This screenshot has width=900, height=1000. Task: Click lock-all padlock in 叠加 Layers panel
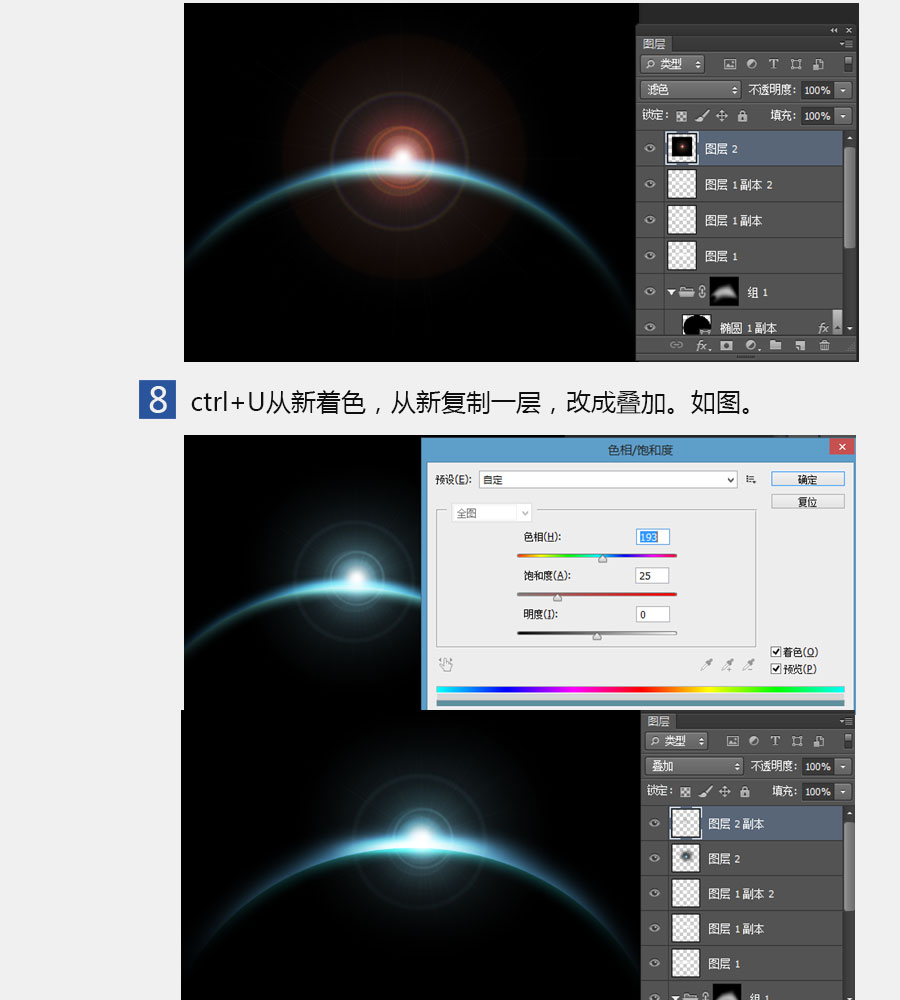tap(744, 791)
